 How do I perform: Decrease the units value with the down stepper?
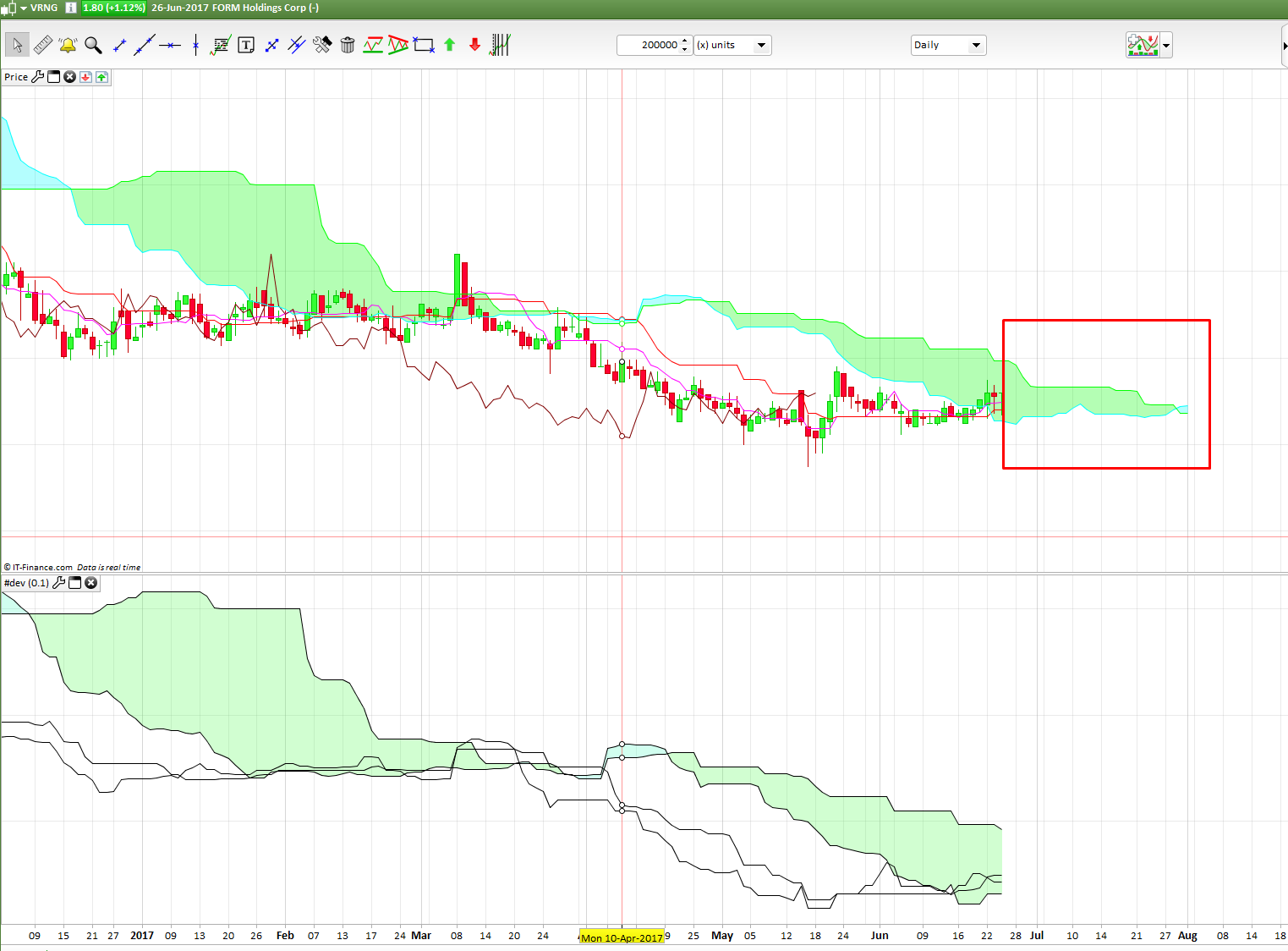685,49
